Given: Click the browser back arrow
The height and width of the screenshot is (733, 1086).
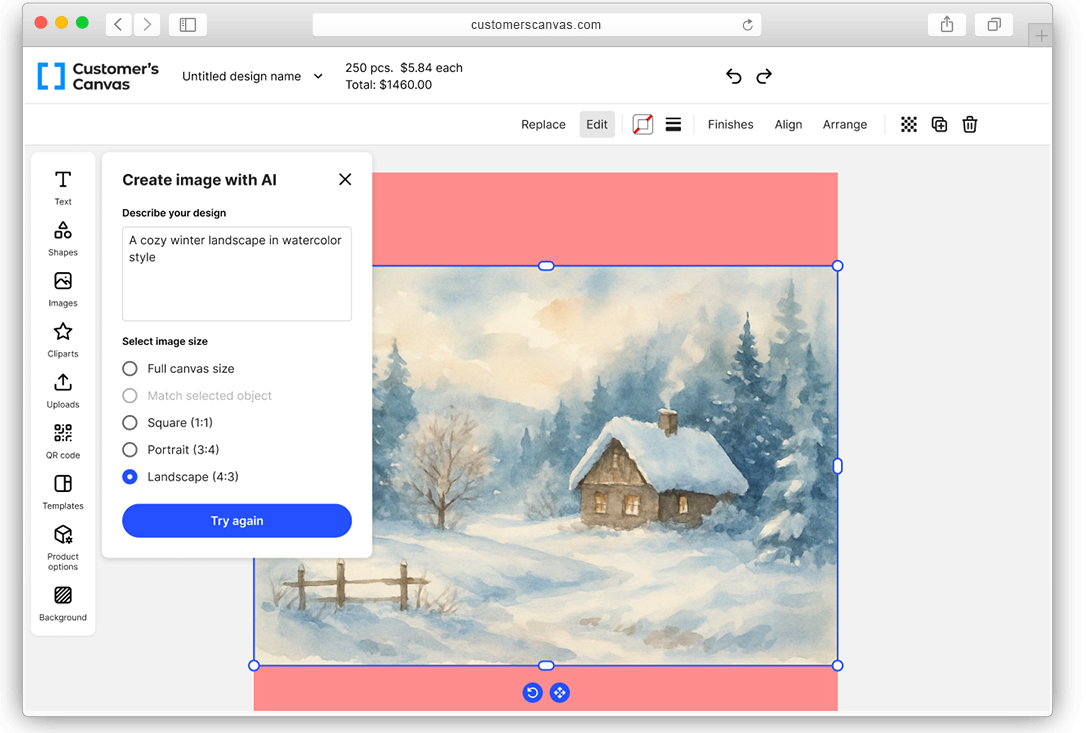Looking at the screenshot, I should click(x=118, y=25).
